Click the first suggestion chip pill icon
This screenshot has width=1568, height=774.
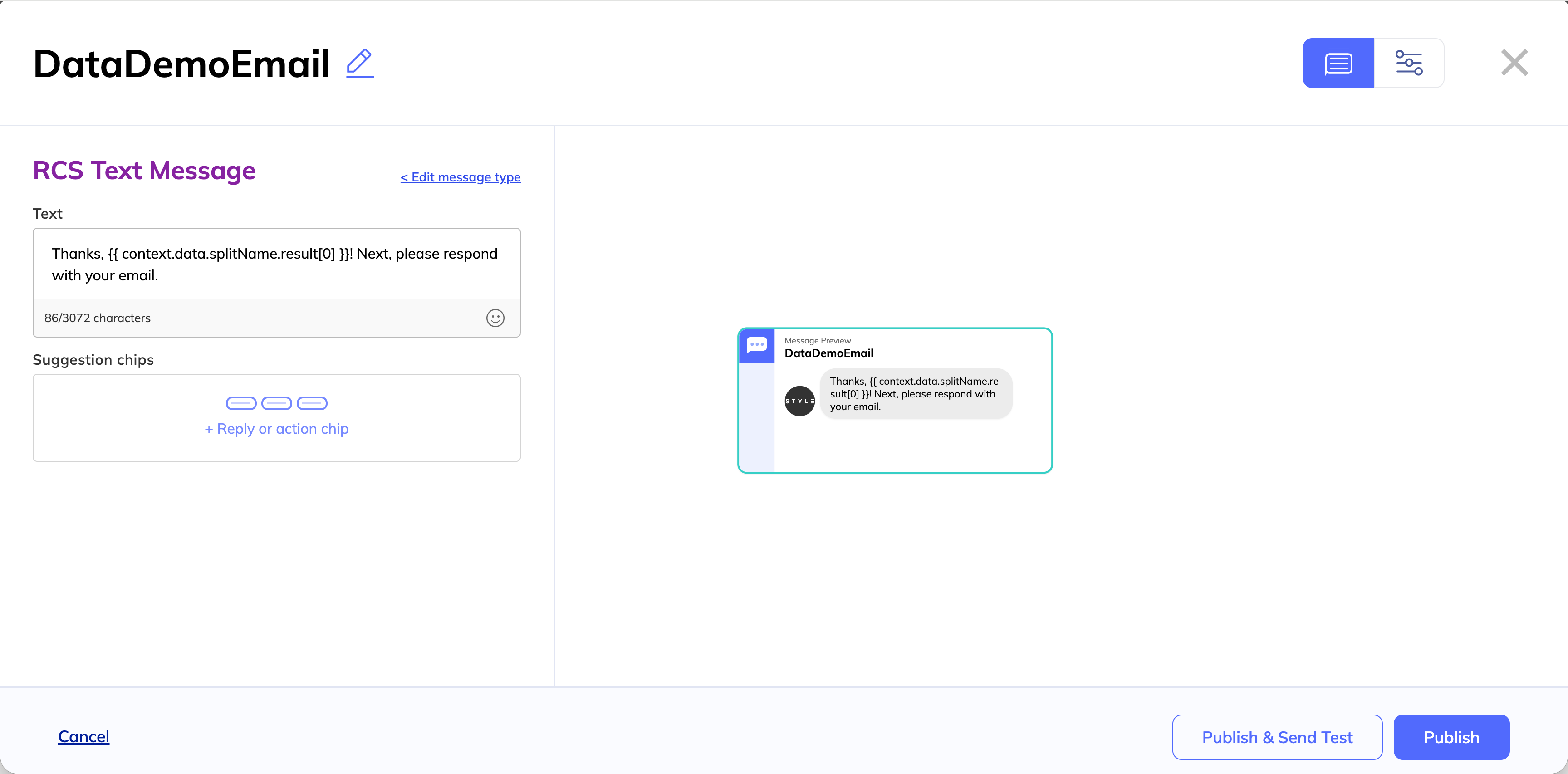click(241, 403)
